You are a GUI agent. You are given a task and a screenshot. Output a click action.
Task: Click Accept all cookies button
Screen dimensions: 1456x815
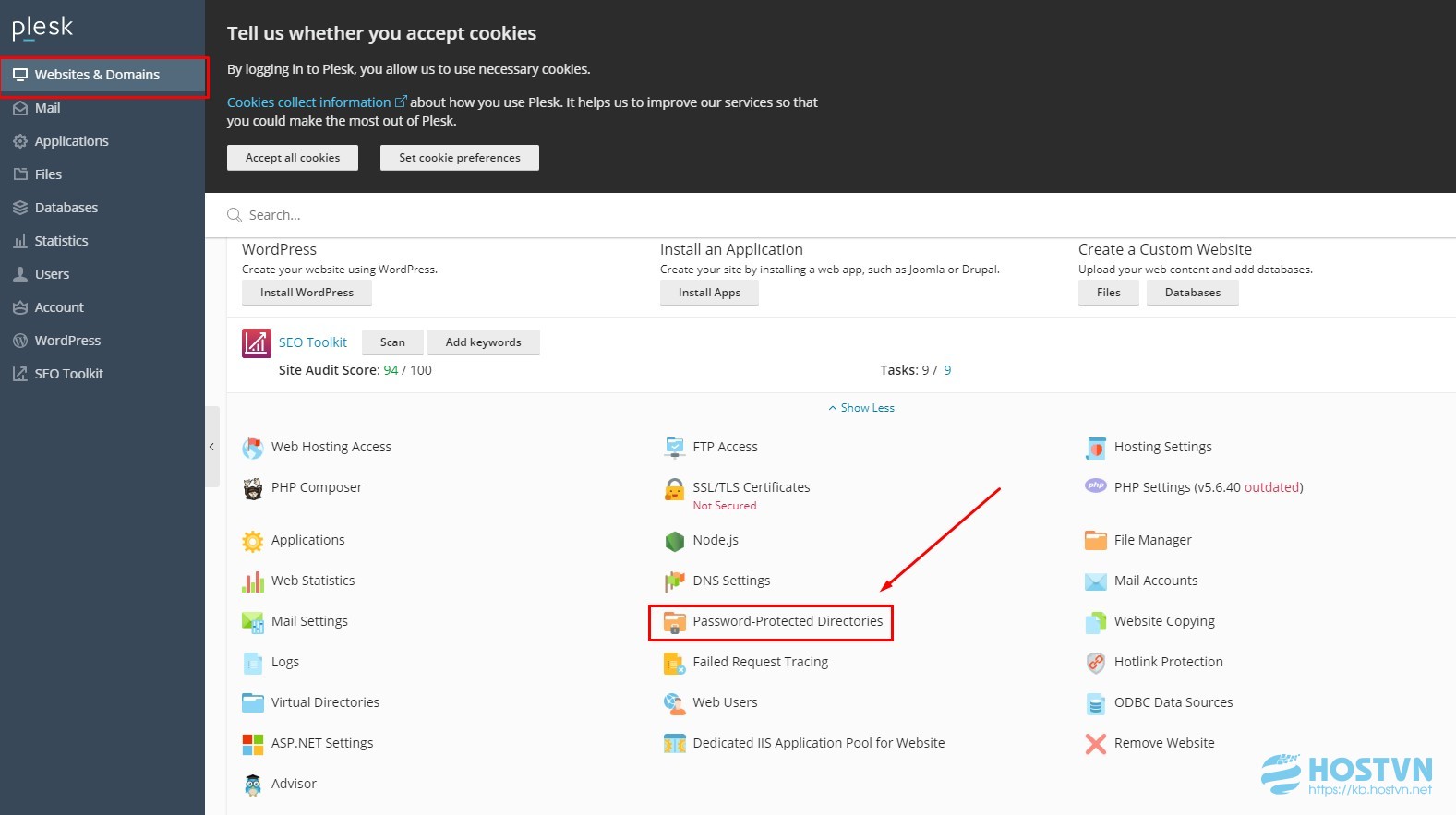[x=293, y=158]
